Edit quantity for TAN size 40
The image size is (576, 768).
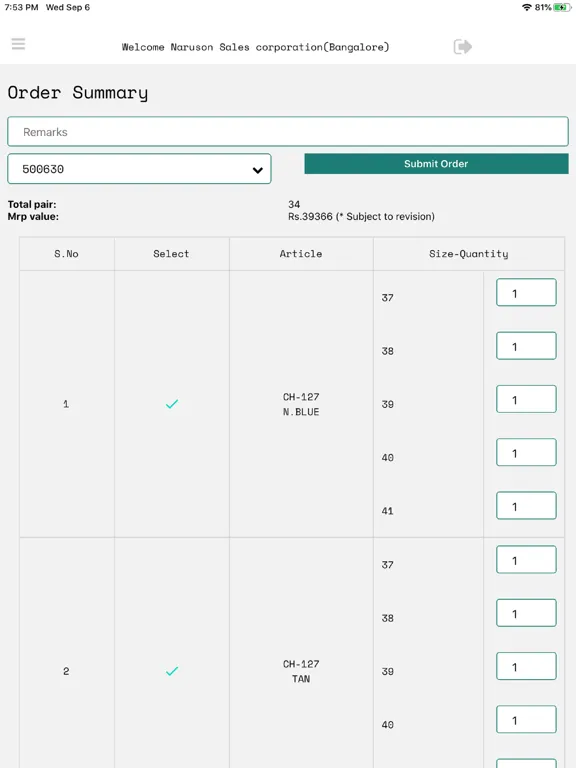click(526, 720)
